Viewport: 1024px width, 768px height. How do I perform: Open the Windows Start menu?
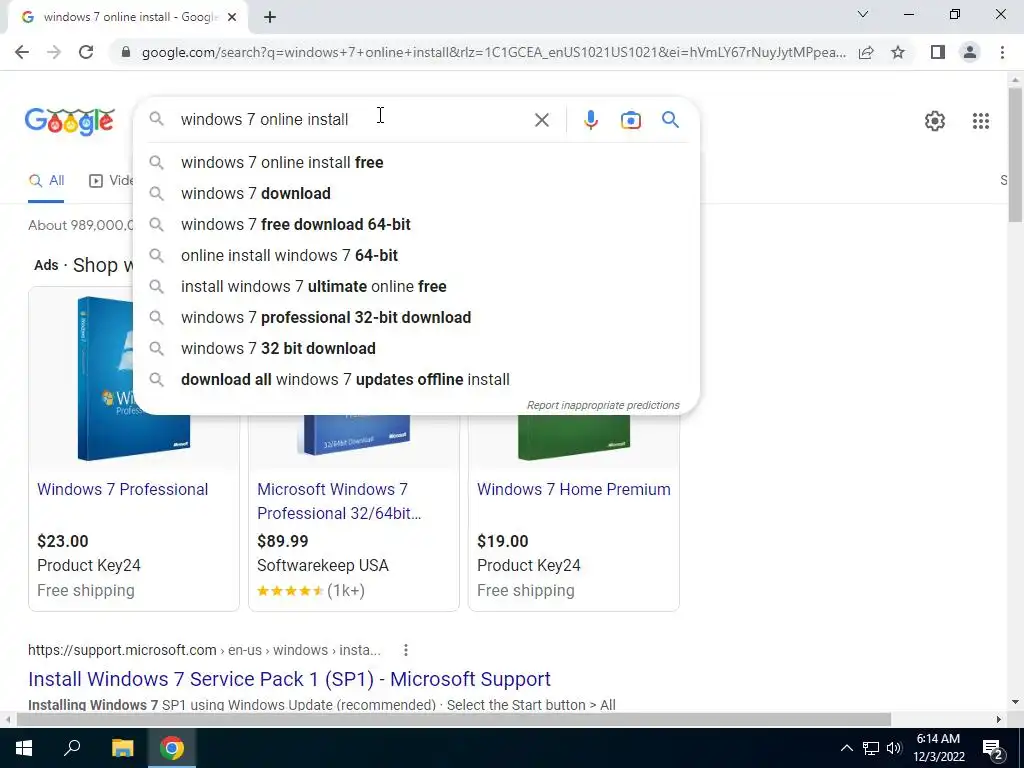click(24, 748)
